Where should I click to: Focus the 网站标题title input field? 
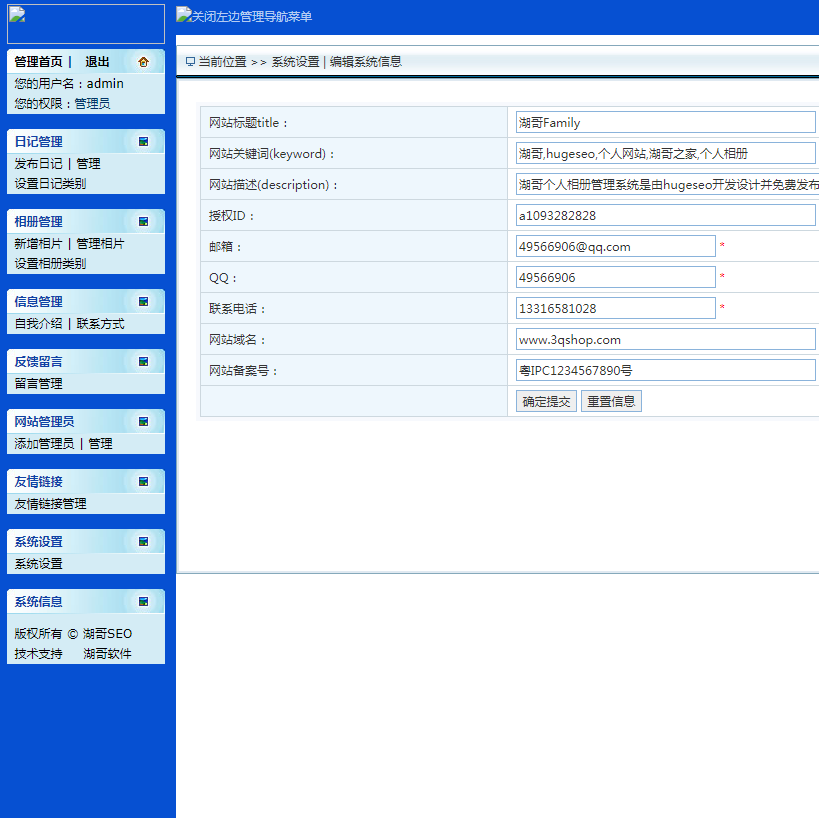pyautogui.click(x=665, y=122)
